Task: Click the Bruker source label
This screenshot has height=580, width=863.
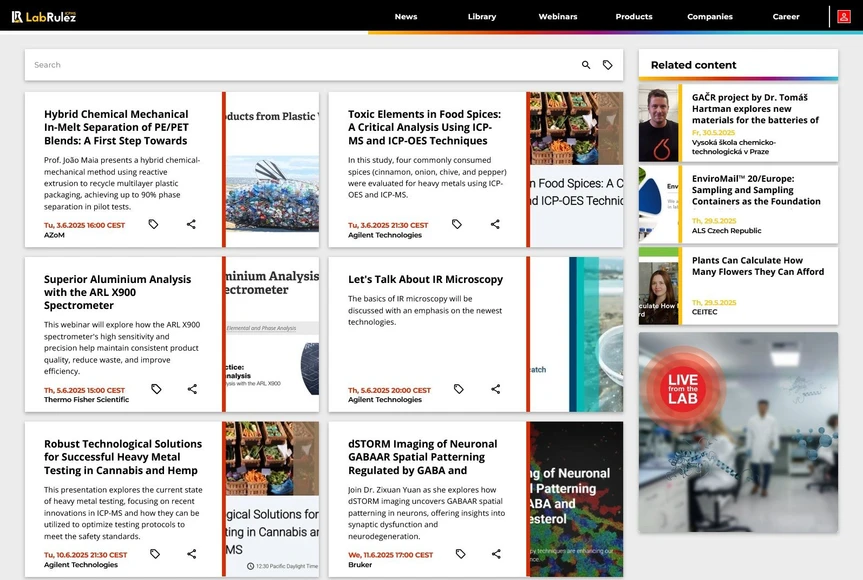Action: [360, 565]
